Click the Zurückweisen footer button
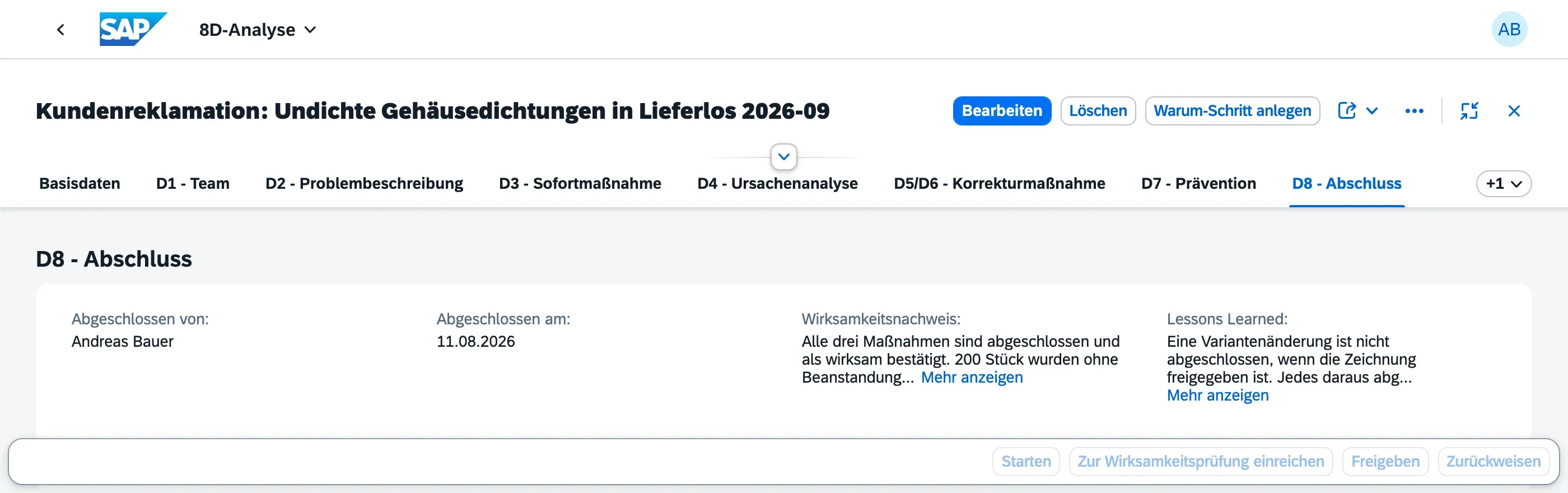The image size is (1568, 493). click(x=1494, y=462)
